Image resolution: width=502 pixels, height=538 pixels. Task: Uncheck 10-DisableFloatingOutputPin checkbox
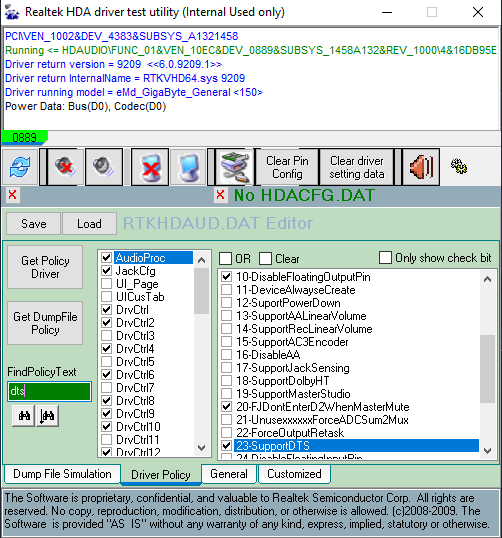pyautogui.click(x=226, y=277)
